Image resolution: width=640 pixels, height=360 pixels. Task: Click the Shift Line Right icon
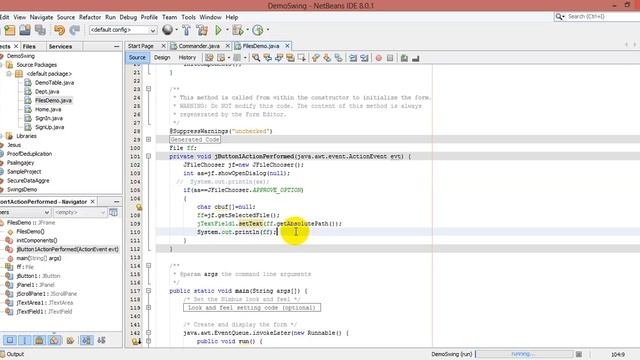point(364,58)
